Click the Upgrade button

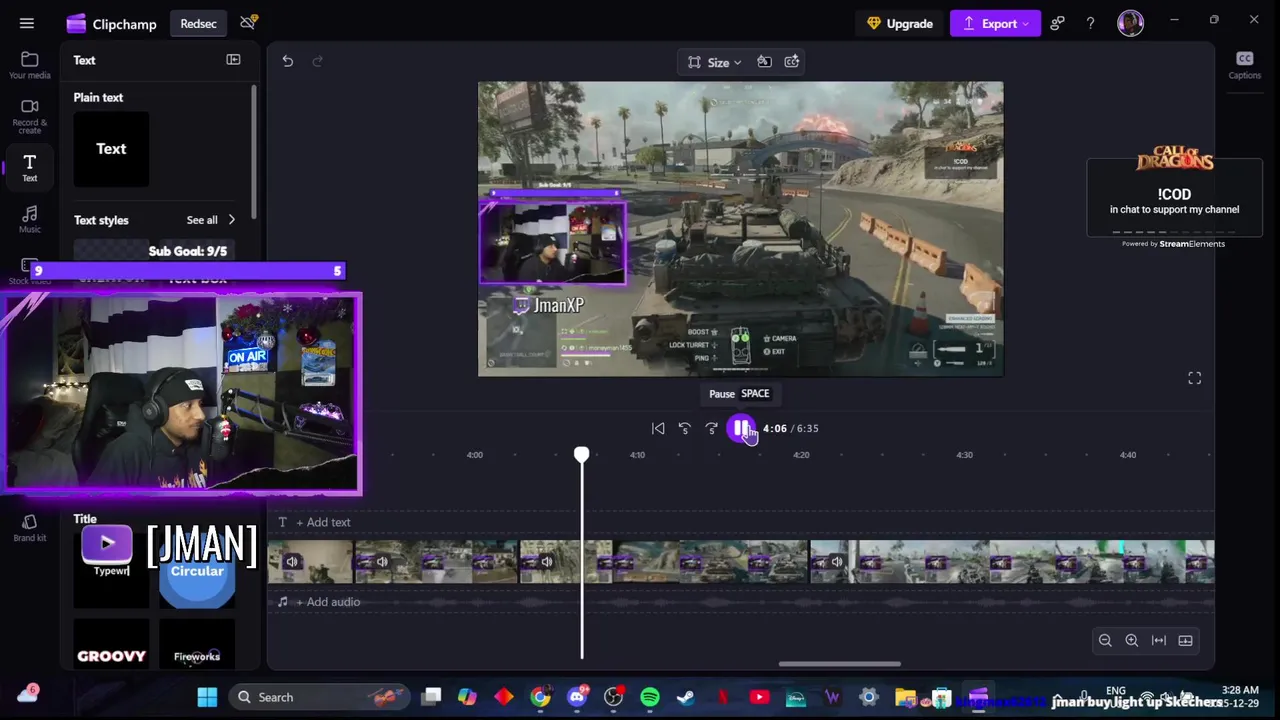tap(900, 23)
